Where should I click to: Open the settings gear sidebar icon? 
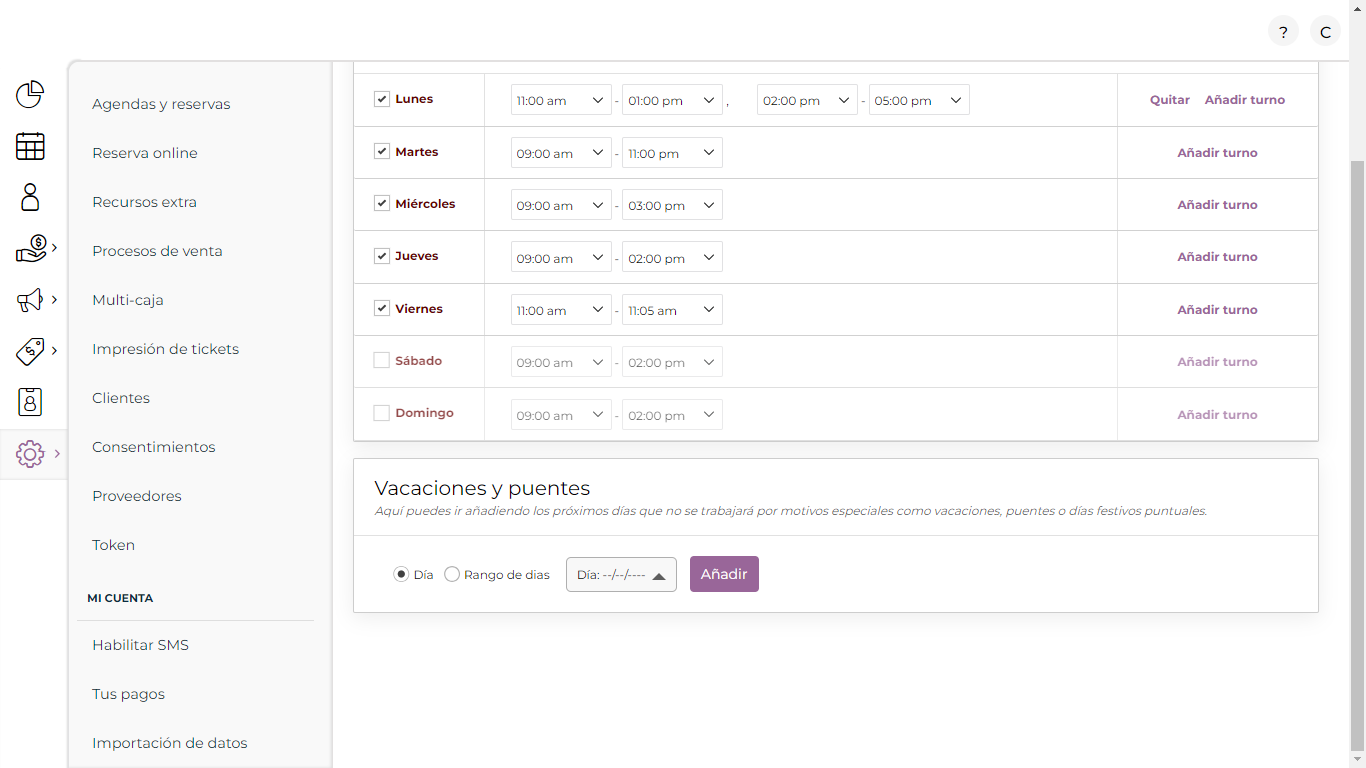point(30,454)
